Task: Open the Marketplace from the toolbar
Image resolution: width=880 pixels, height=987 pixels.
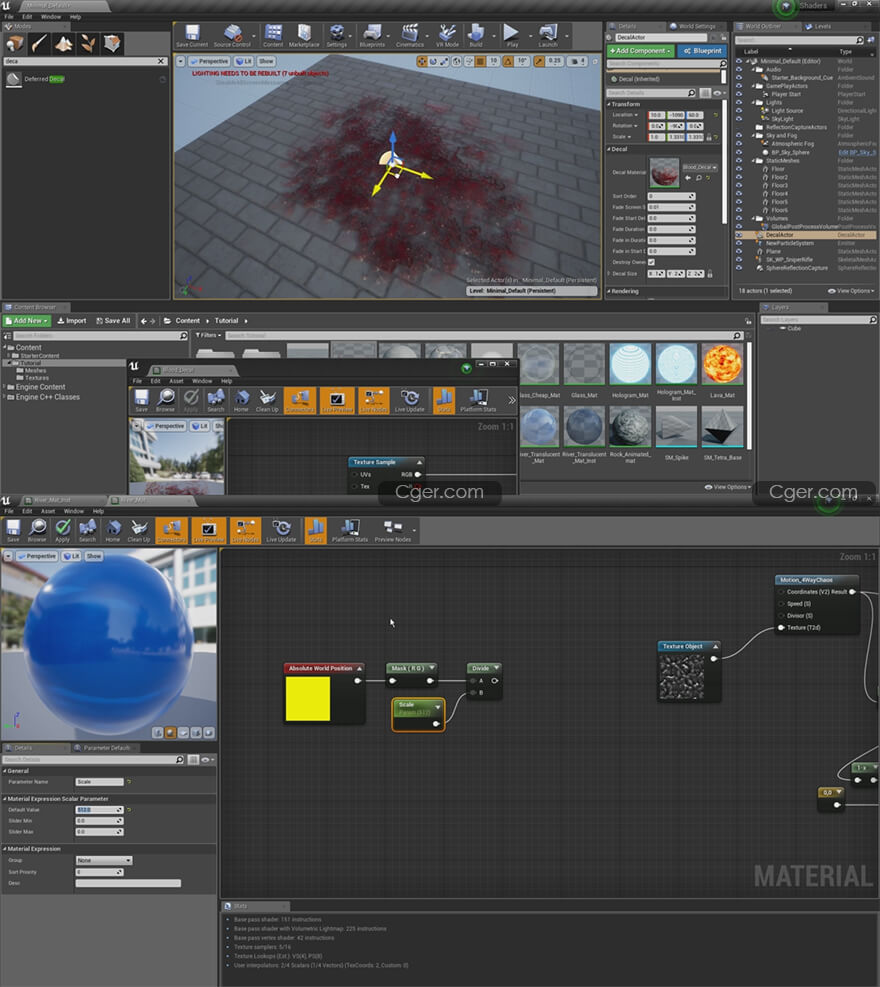Action: tap(304, 36)
